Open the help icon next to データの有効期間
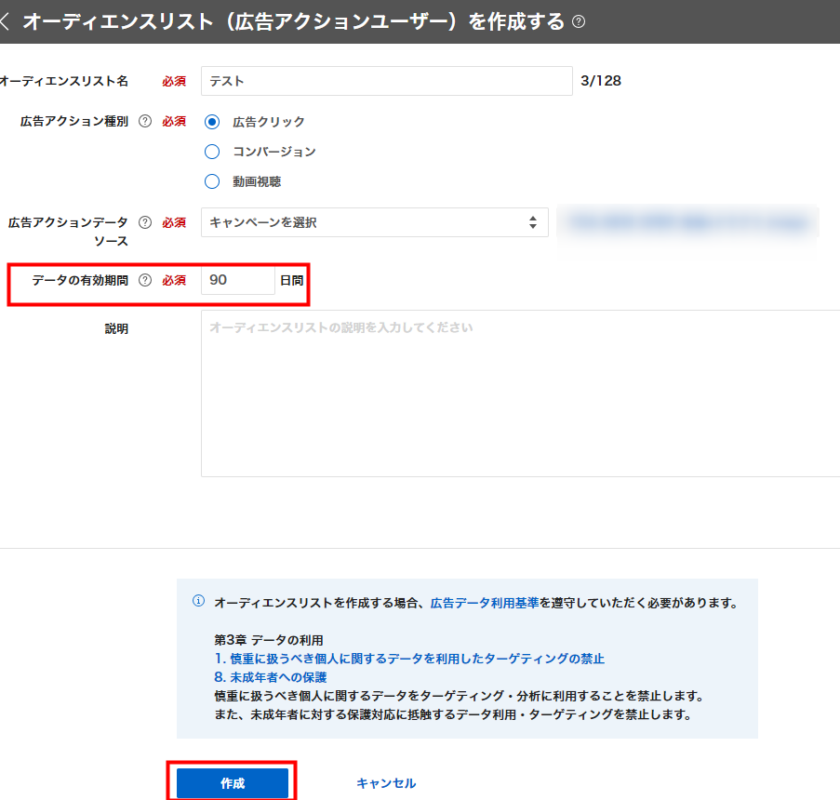This screenshot has width=840, height=800. tap(145, 280)
